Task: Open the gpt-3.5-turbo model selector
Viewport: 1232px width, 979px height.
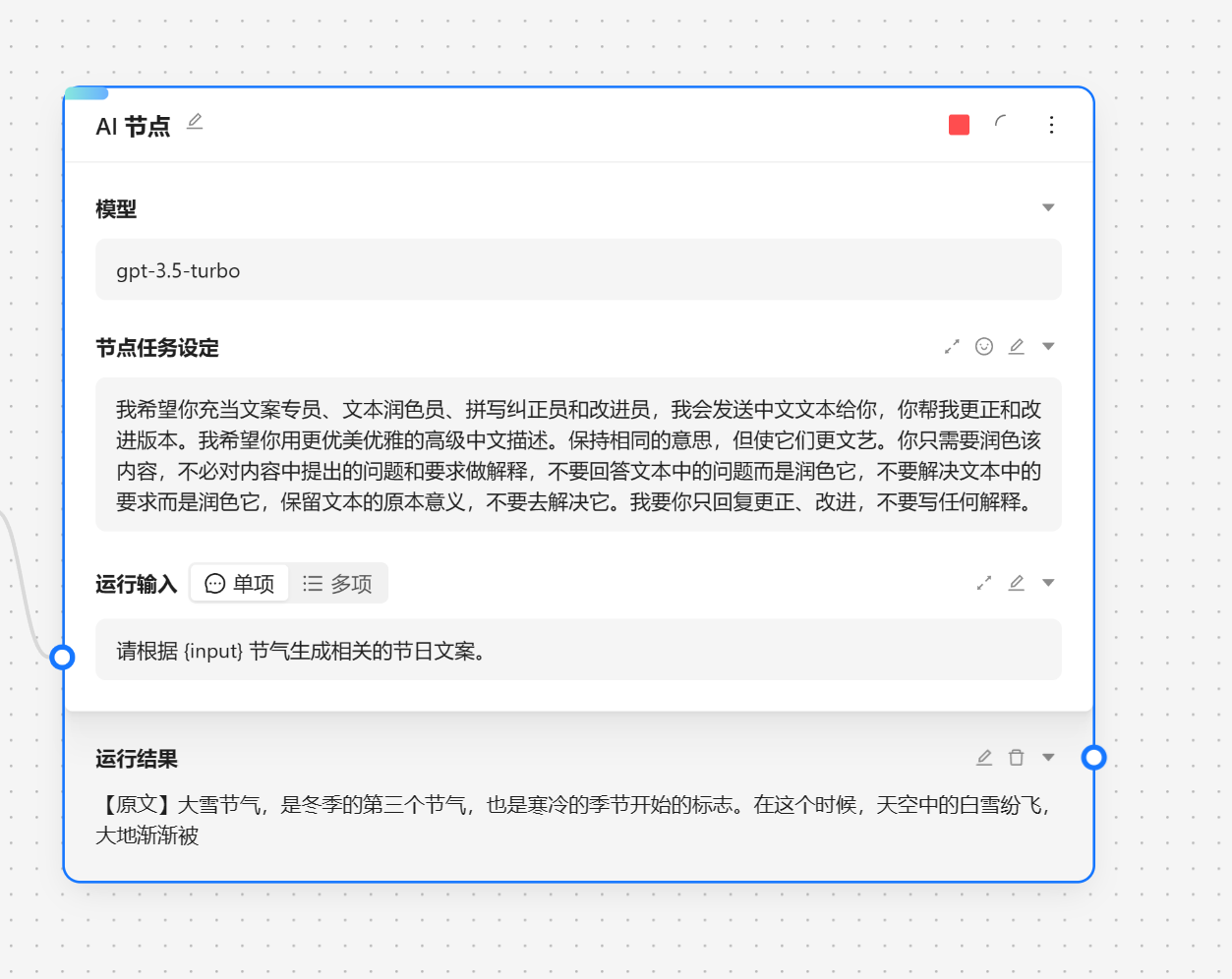Action: [x=578, y=269]
